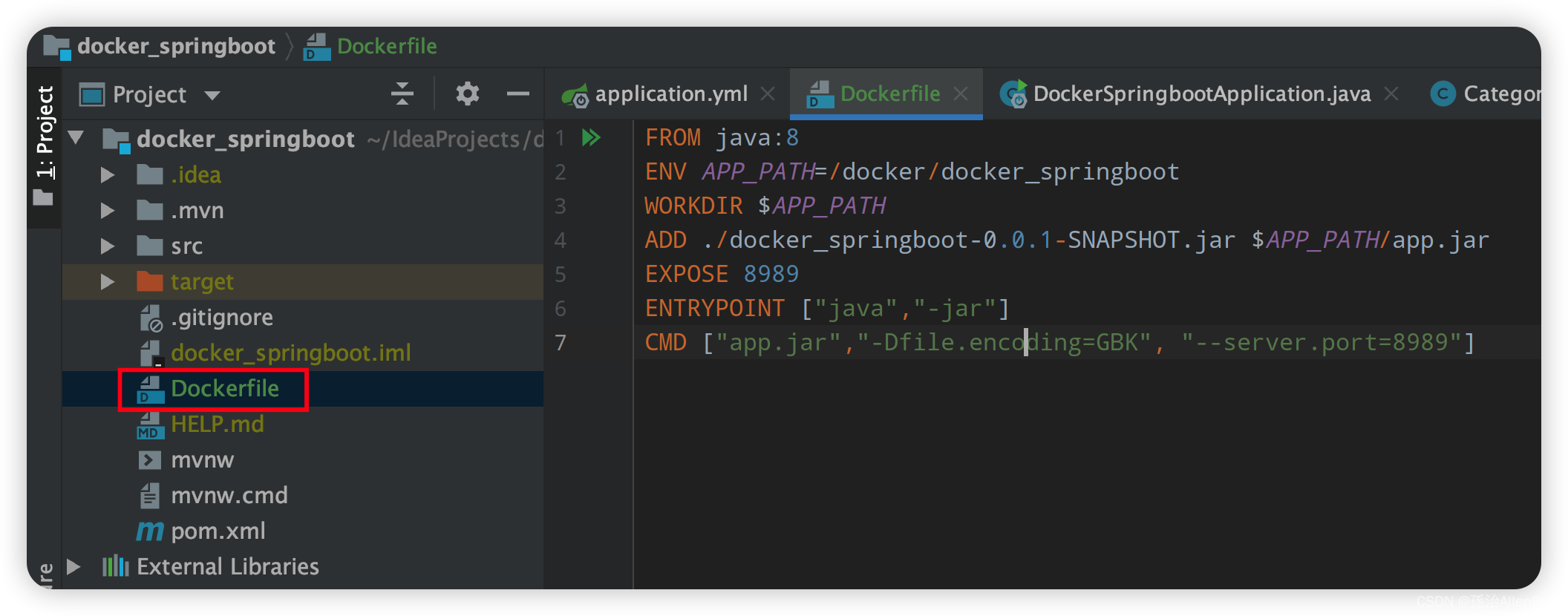Click WORKDIR keyword on line 3
The height and width of the screenshot is (616, 1568).
coord(693,206)
